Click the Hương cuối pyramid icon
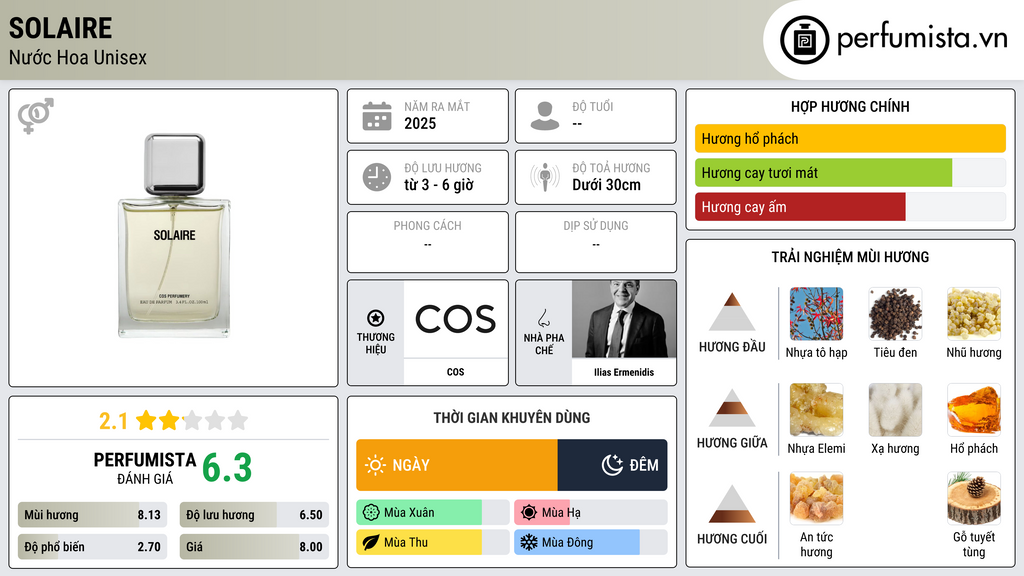 pyautogui.click(x=731, y=504)
